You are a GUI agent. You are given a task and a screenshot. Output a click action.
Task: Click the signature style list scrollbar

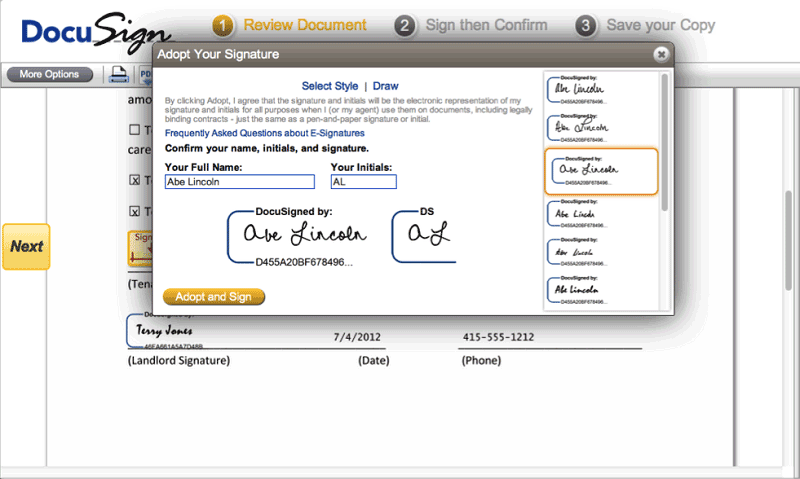point(664,142)
